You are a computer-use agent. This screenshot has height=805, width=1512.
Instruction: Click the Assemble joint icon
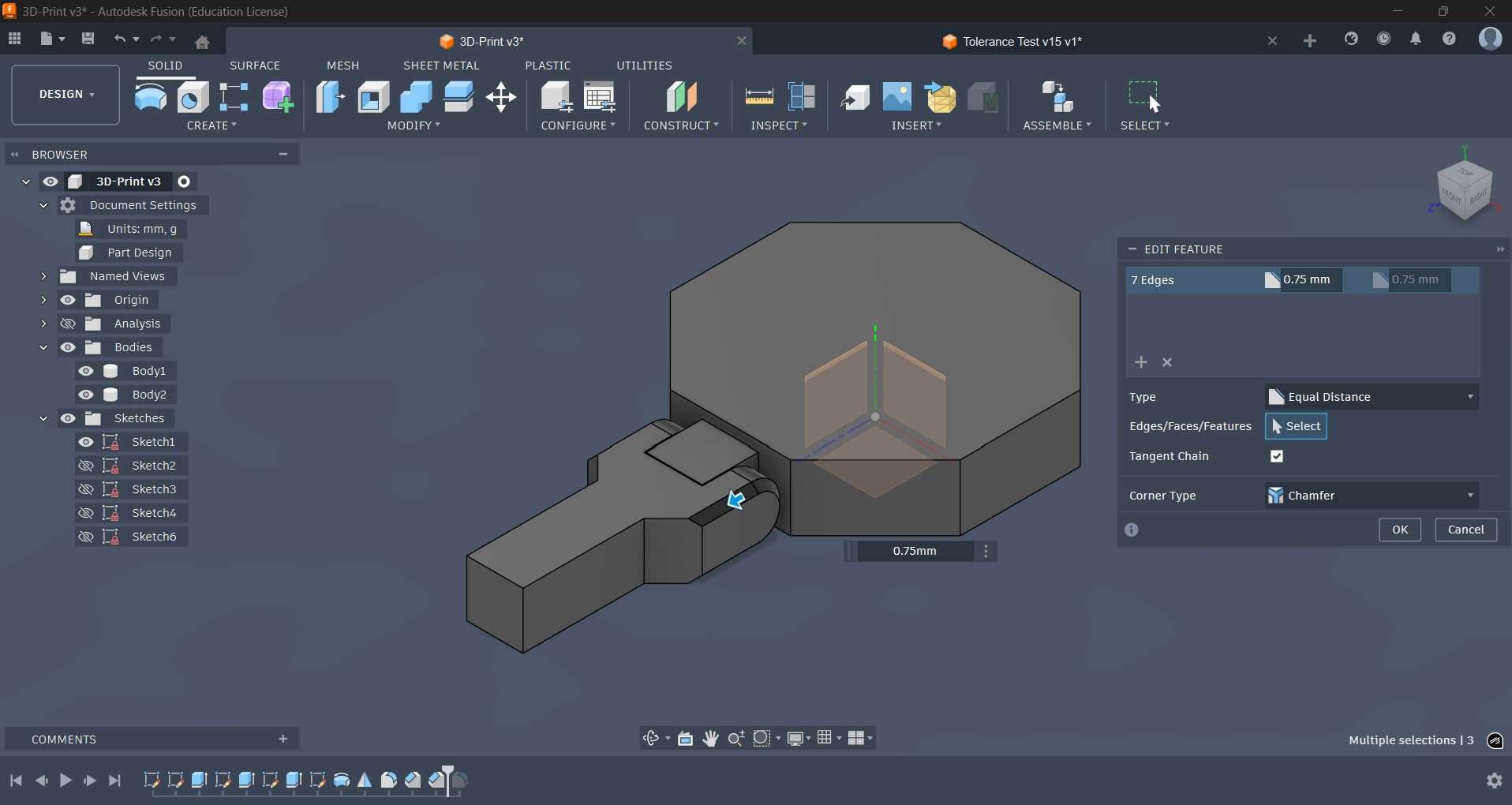point(1057,97)
